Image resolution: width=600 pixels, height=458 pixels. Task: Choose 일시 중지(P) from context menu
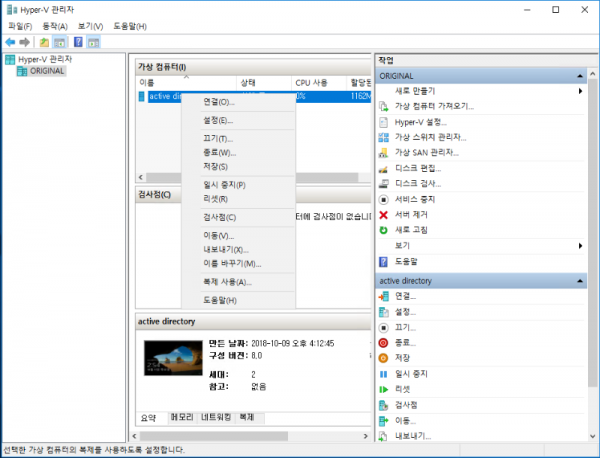(x=238, y=185)
